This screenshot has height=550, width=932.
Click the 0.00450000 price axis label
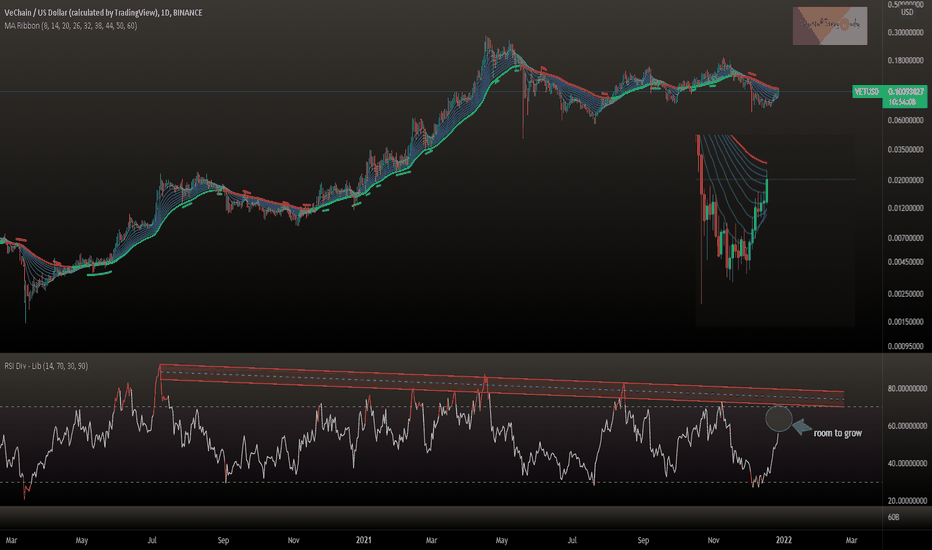905,262
